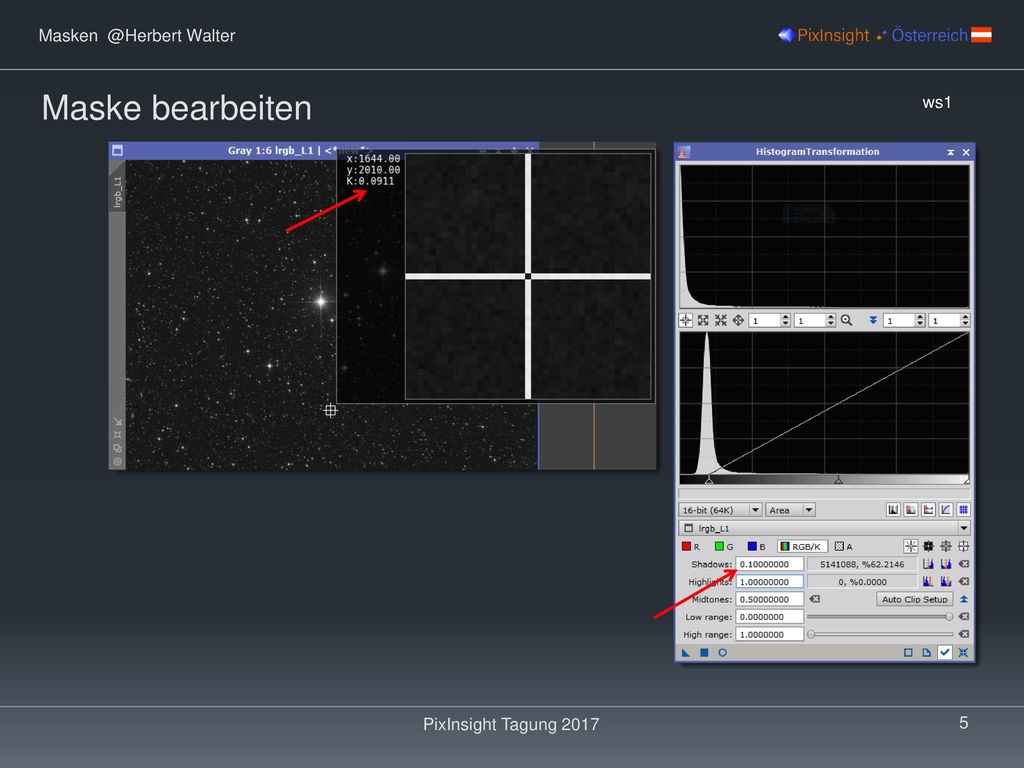Click the black-point readout icon

coord(929,546)
